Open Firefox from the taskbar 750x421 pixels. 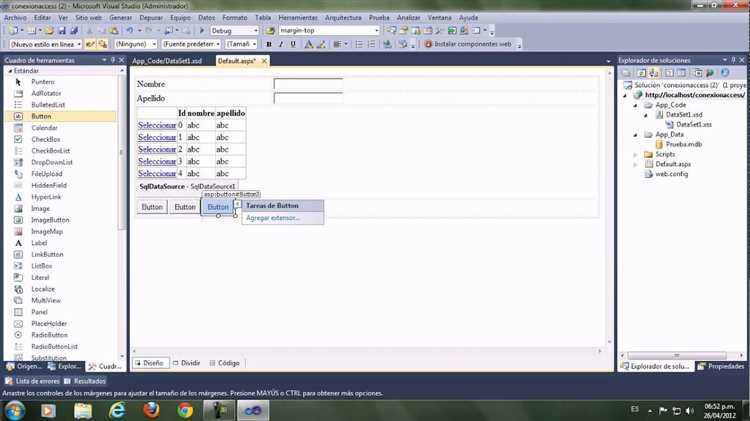[151, 410]
